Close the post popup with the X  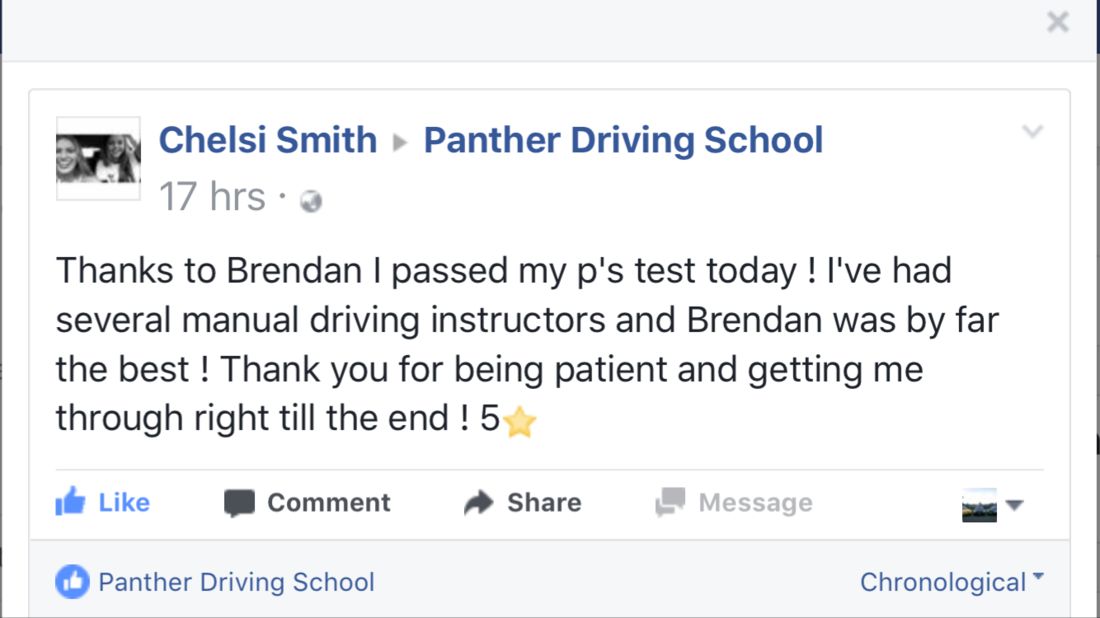point(1057,23)
